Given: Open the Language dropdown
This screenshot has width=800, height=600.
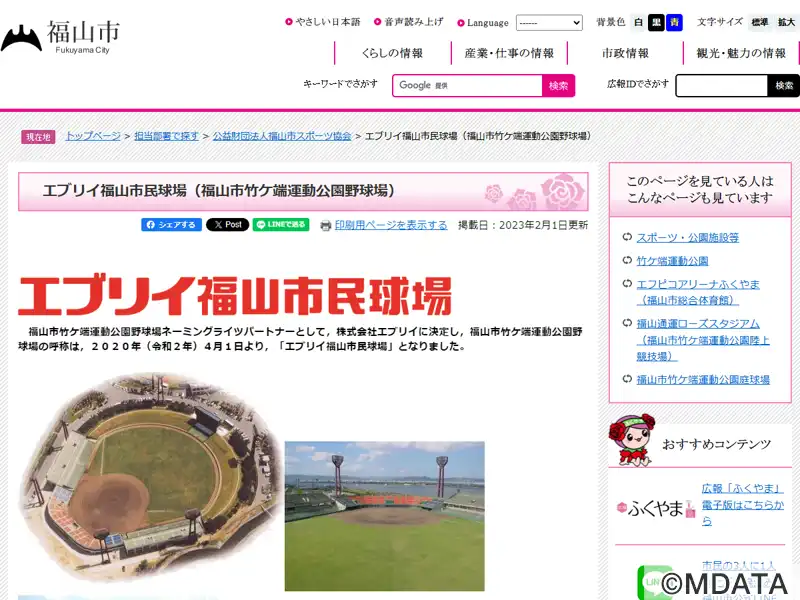Looking at the screenshot, I should pyautogui.click(x=549, y=22).
